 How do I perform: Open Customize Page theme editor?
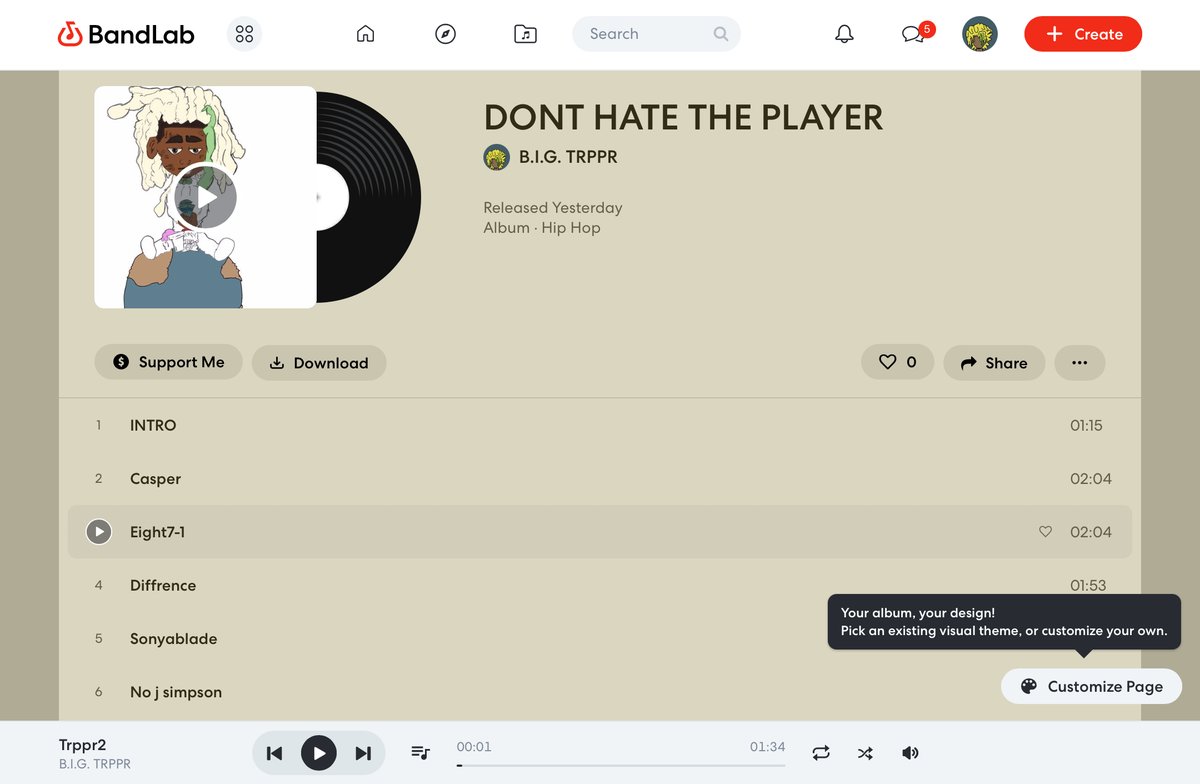point(1091,686)
